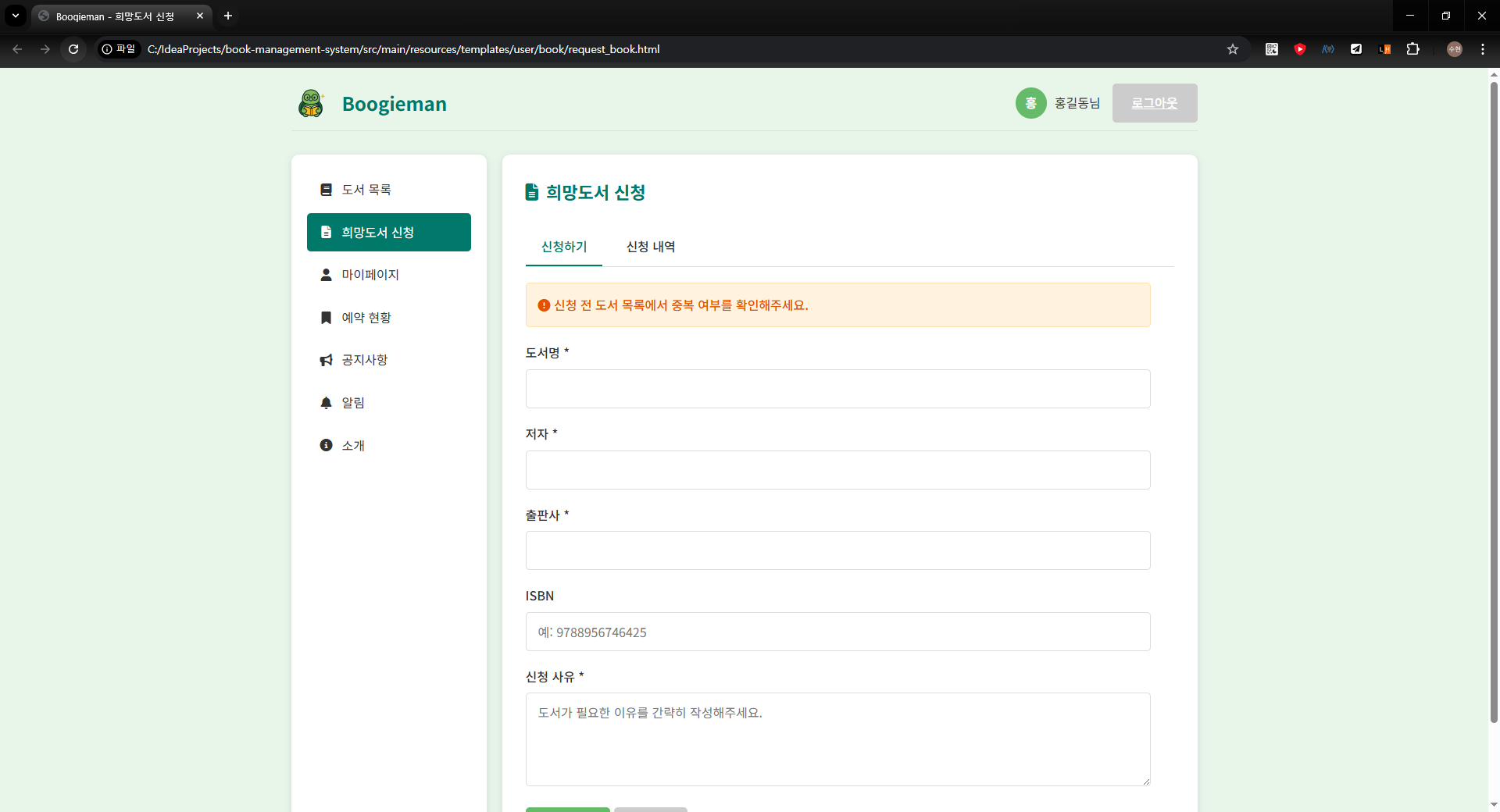Click the 공지사항 megaphone icon
This screenshot has width=1500, height=812.
click(326, 360)
